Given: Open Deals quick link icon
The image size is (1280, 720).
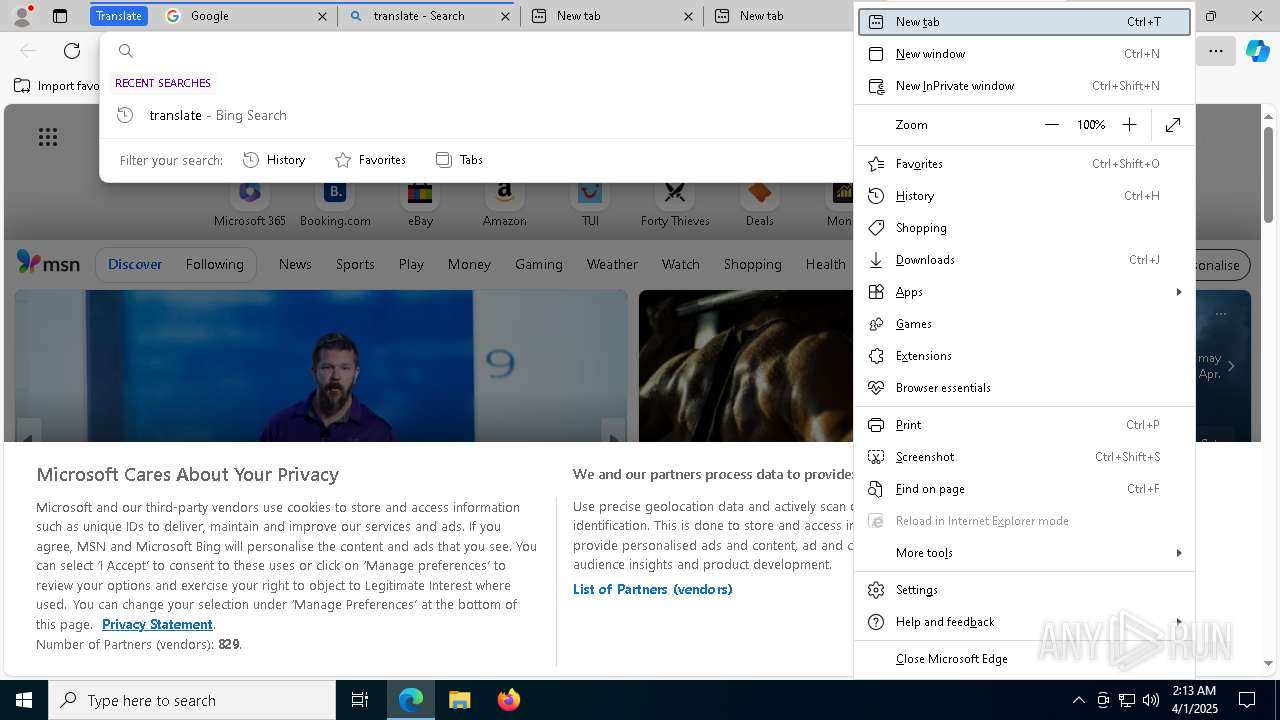Looking at the screenshot, I should click(x=760, y=192).
